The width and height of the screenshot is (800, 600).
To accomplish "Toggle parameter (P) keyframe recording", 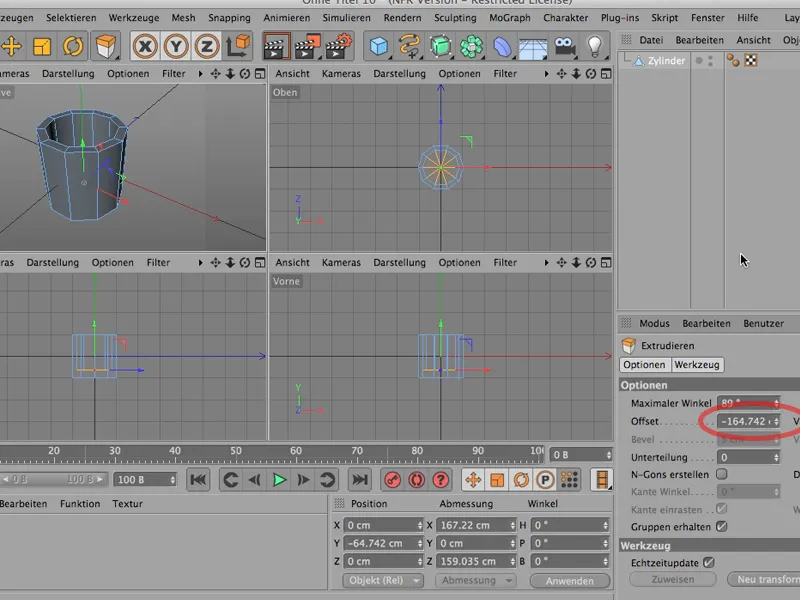I will tap(545, 480).
